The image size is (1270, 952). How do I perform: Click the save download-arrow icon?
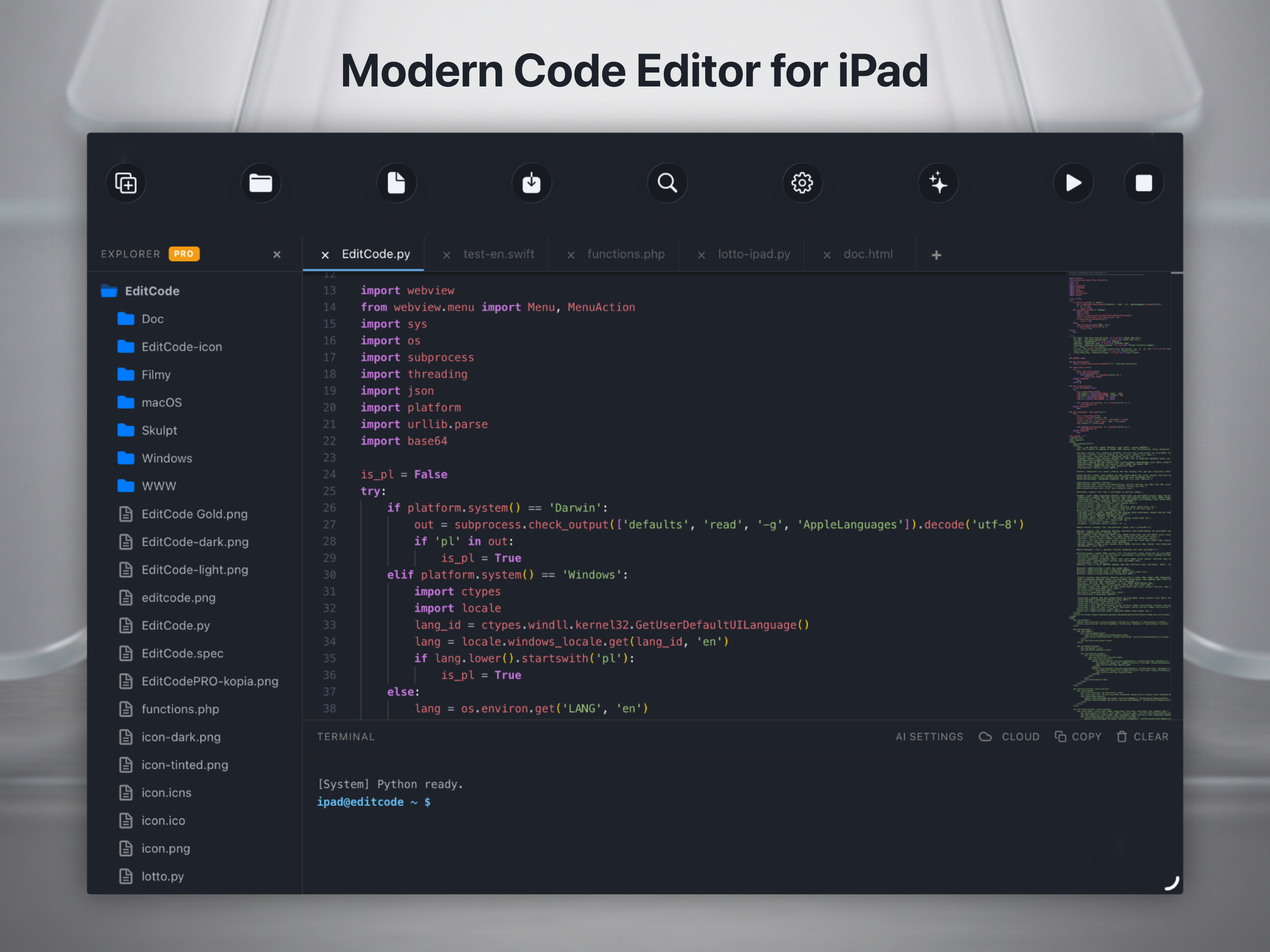pyautogui.click(x=532, y=183)
